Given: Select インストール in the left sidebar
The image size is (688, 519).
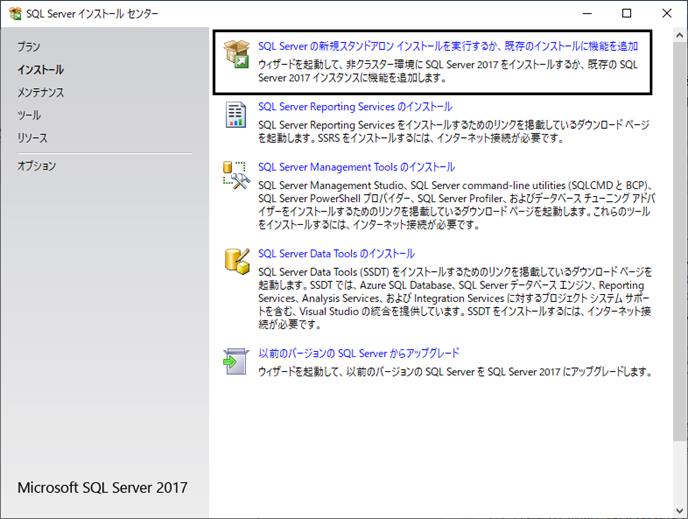Looking at the screenshot, I should click(x=40, y=69).
